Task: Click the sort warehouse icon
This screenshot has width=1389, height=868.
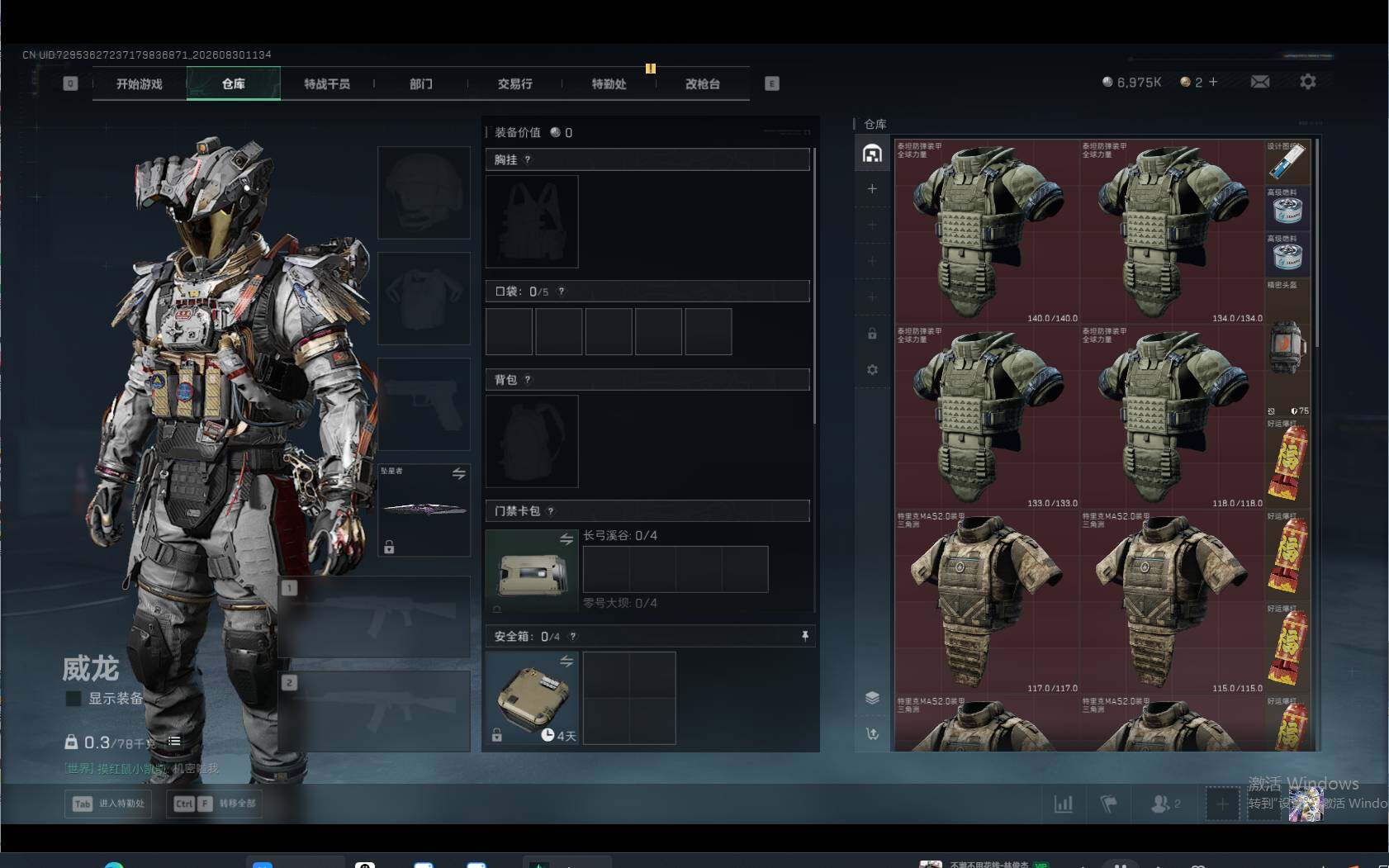Action: click(872, 733)
